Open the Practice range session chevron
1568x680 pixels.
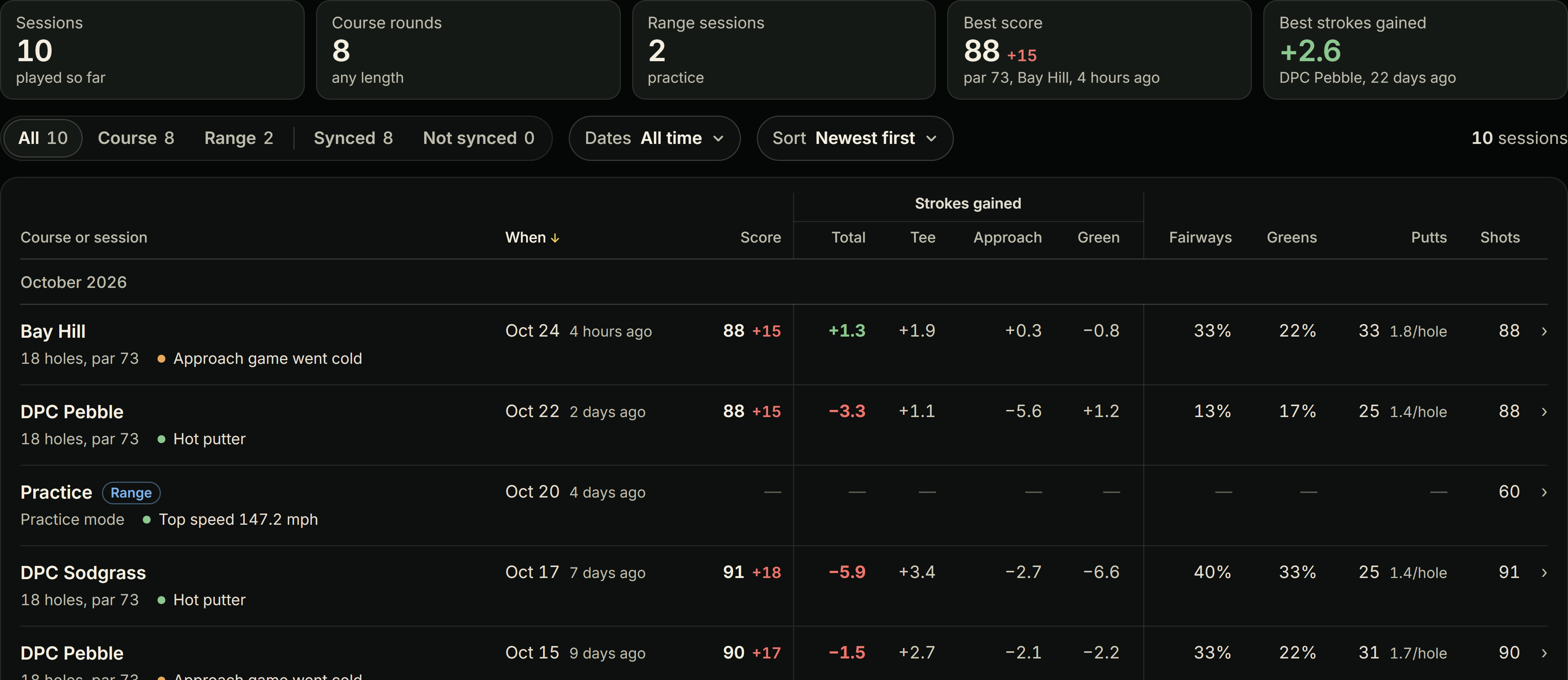pos(1544,492)
